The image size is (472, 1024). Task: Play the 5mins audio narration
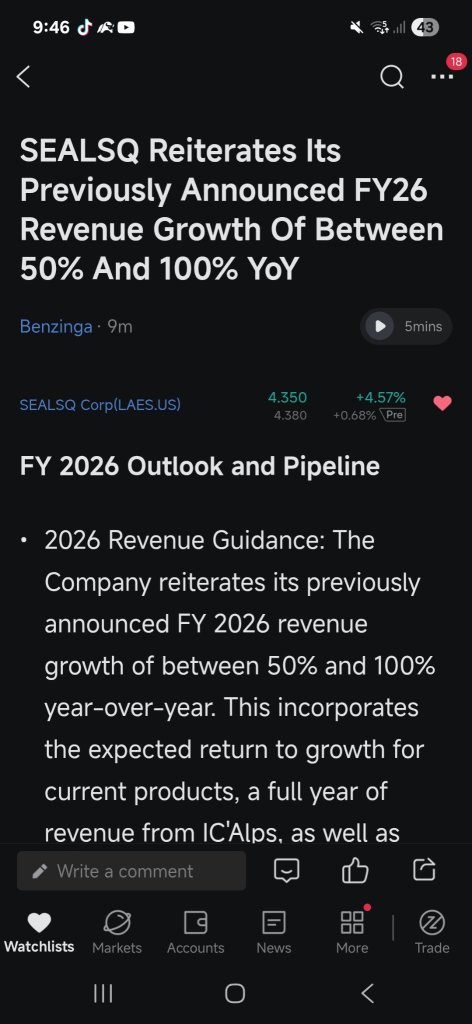pyautogui.click(x=406, y=326)
